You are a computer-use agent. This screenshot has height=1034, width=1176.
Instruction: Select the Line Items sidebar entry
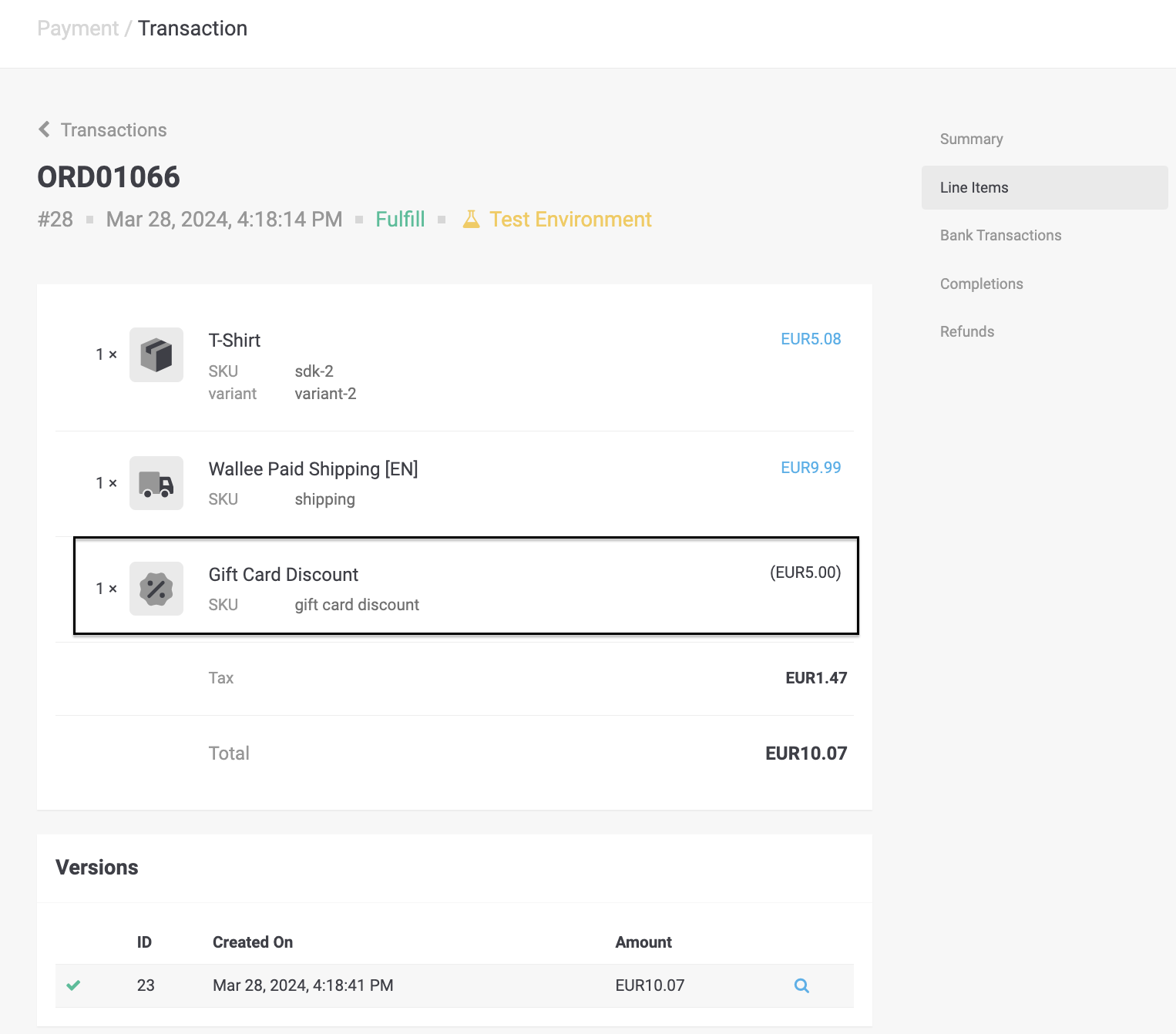974,187
